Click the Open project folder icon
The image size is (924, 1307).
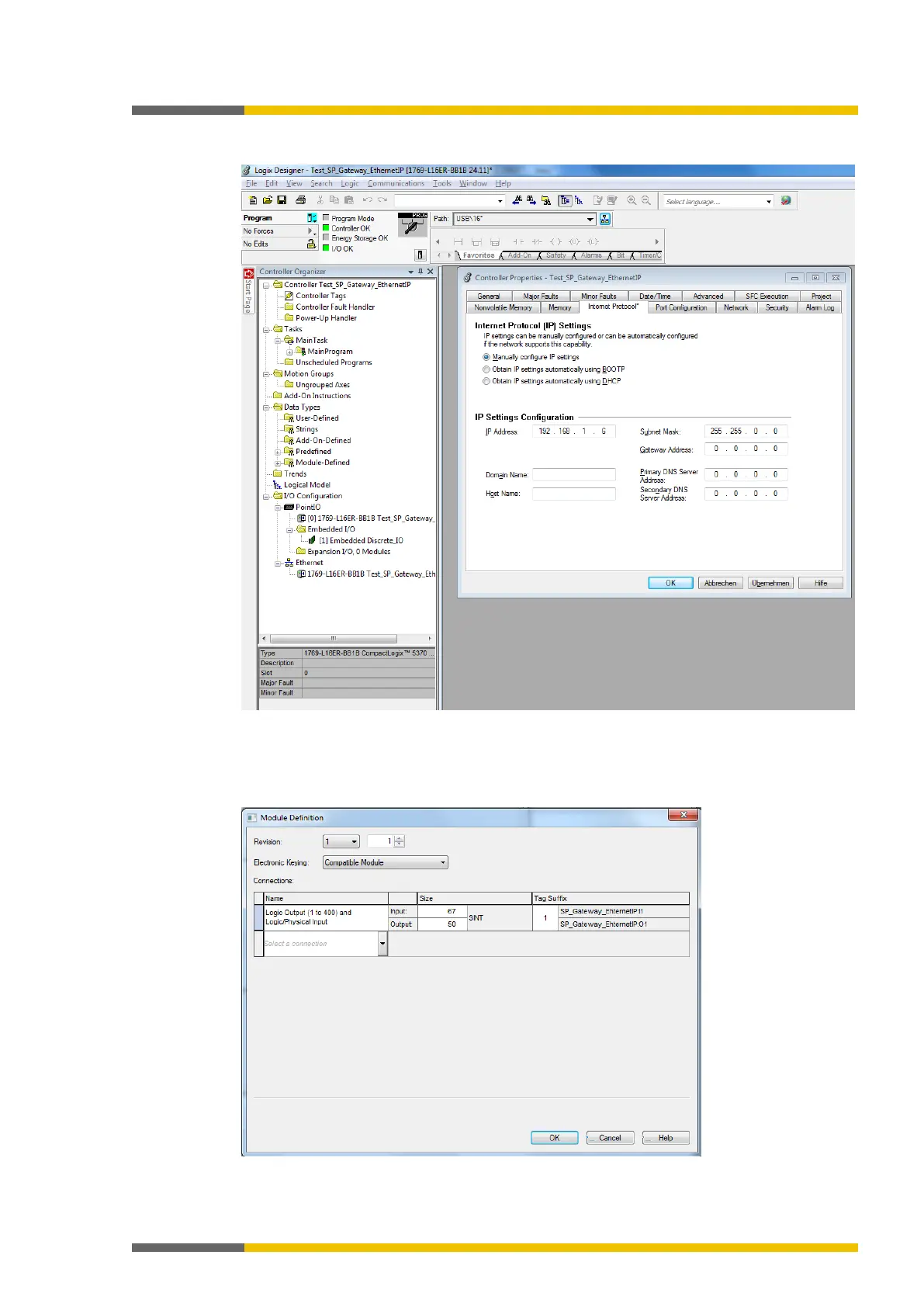(267, 200)
